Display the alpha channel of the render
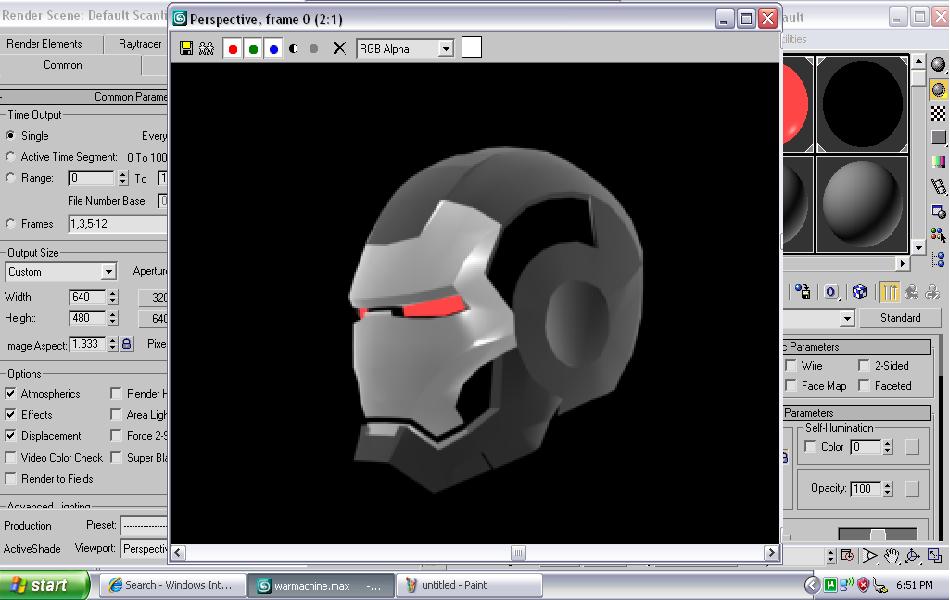 tap(294, 48)
